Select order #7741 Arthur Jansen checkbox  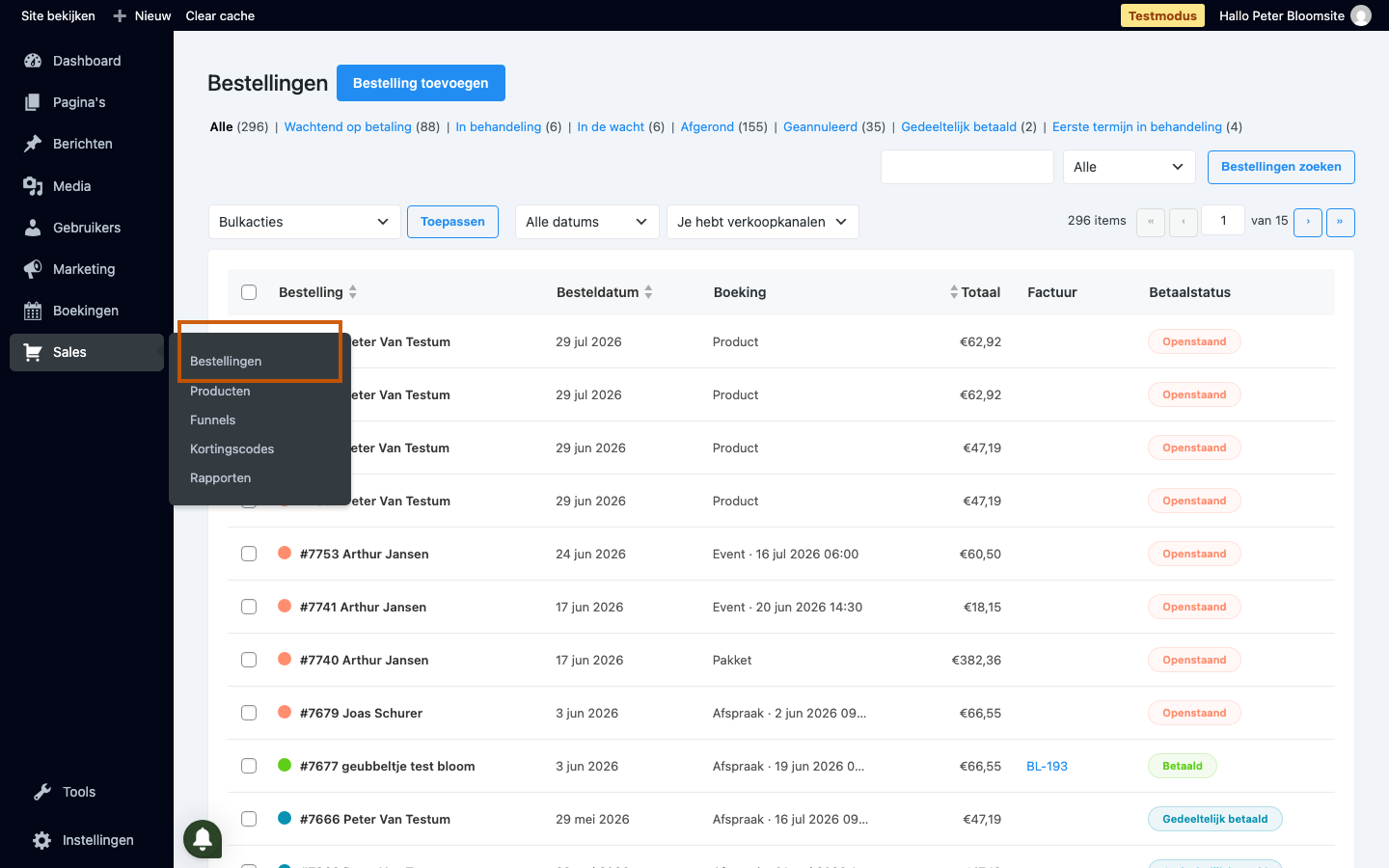[249, 607]
